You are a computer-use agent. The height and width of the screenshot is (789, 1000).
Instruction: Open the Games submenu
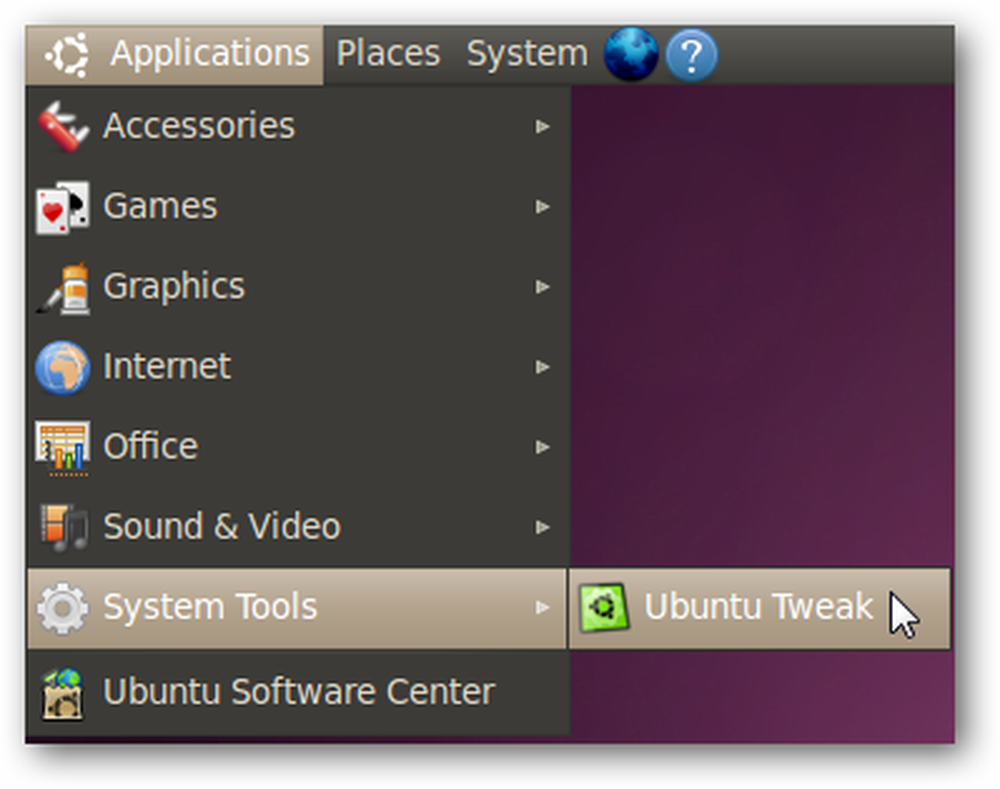(x=297, y=207)
